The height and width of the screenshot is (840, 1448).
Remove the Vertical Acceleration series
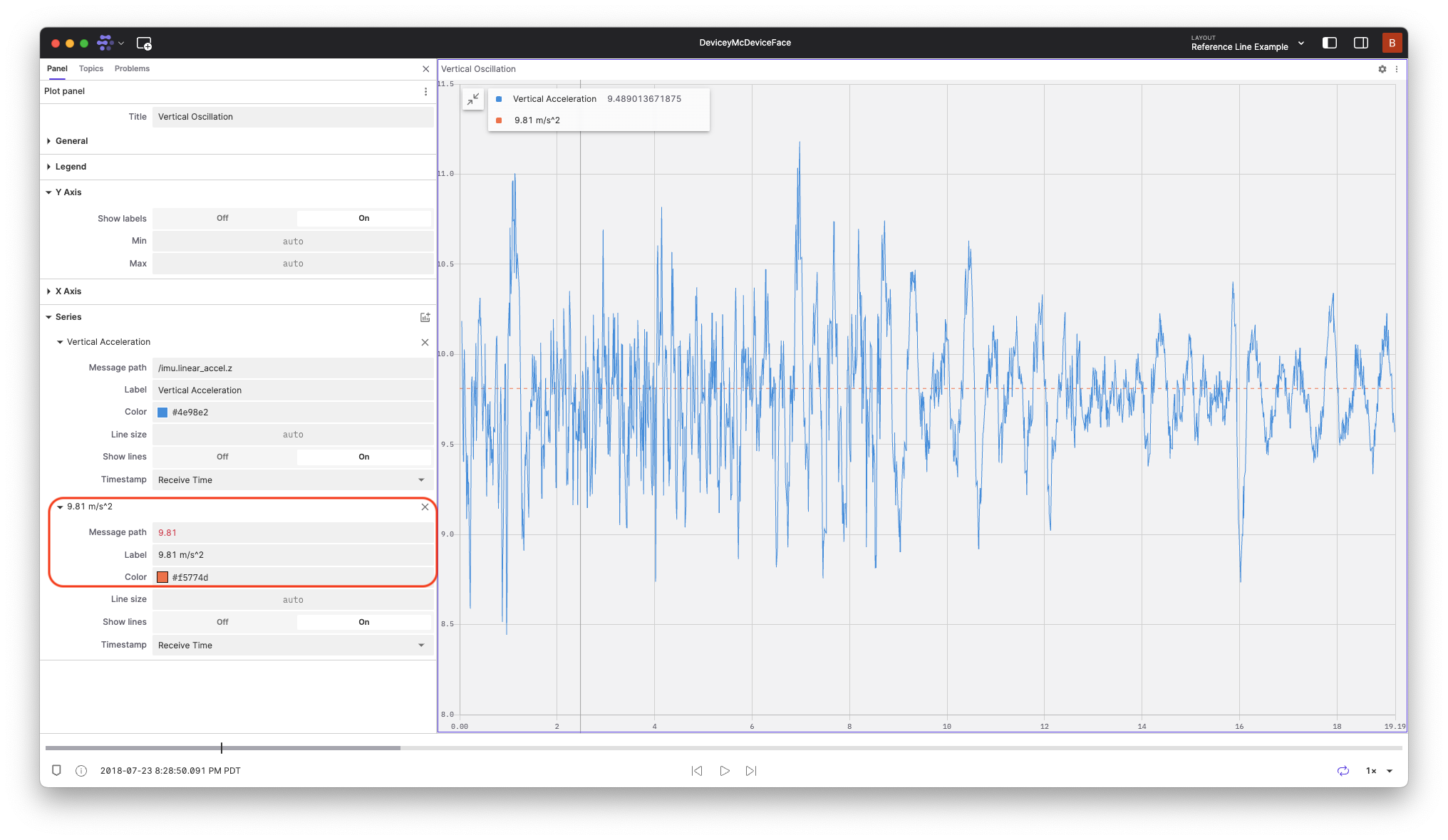(425, 343)
